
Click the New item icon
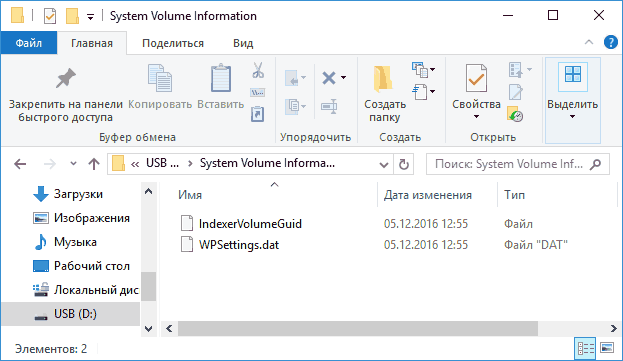click(x=420, y=70)
